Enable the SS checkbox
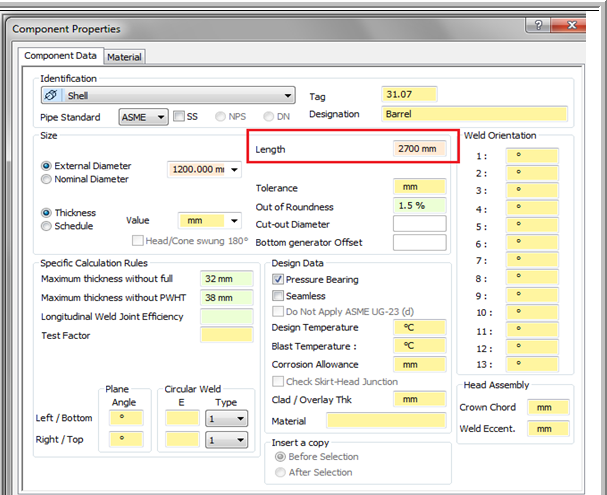The width and height of the screenshot is (607, 495). [x=179, y=117]
